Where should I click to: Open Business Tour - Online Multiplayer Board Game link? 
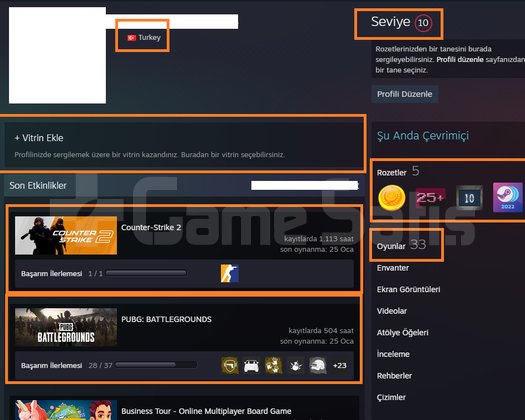point(206,411)
